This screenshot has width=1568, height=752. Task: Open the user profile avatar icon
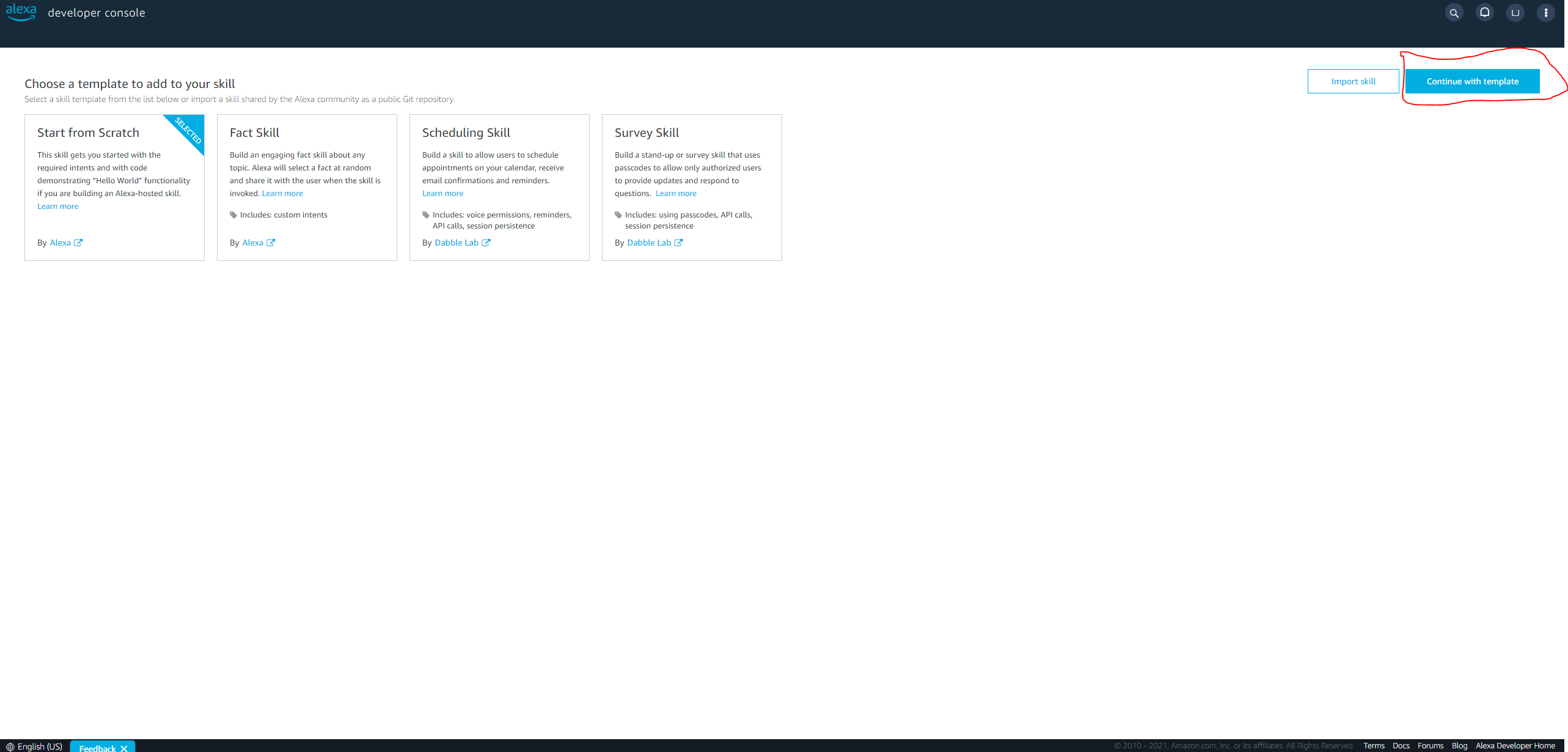1515,13
